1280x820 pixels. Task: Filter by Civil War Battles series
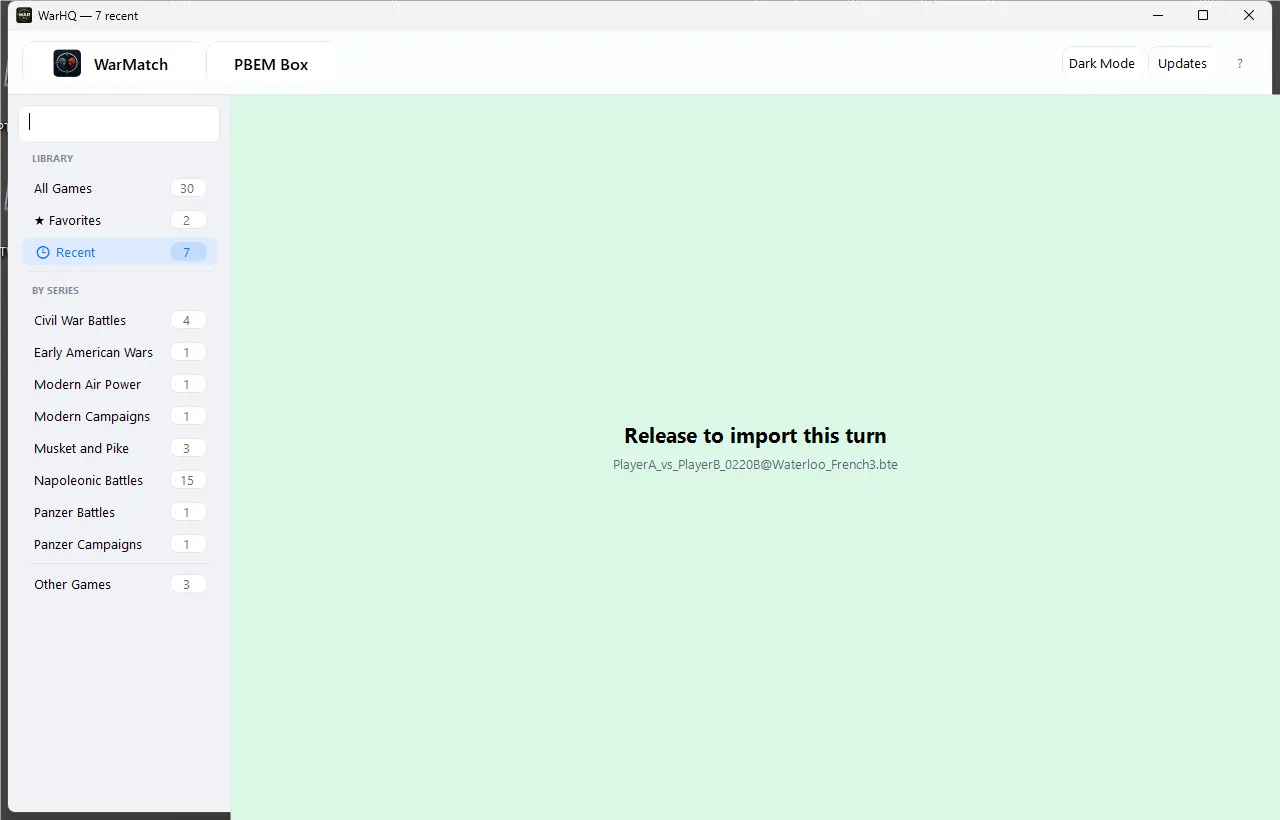click(119, 320)
